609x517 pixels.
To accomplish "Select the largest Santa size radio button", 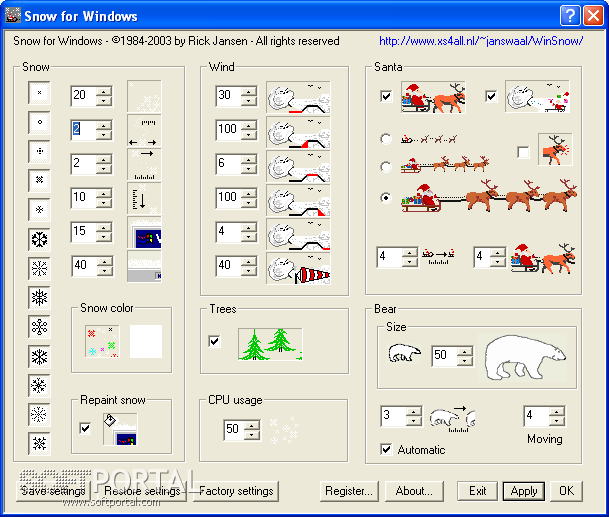I will click(x=386, y=197).
